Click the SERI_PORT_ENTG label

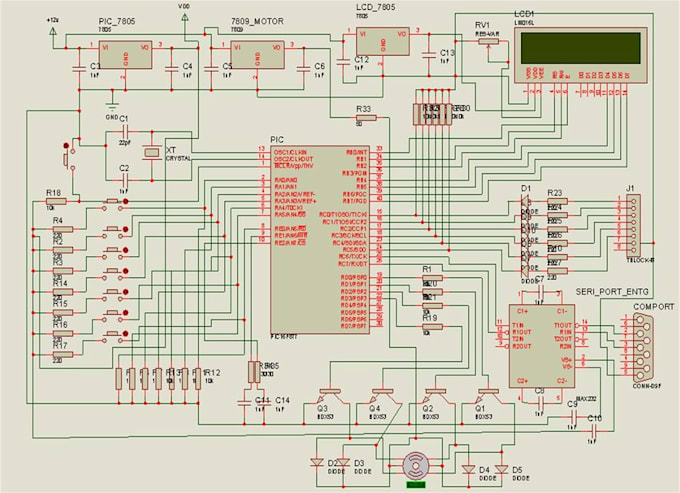pyautogui.click(x=612, y=292)
